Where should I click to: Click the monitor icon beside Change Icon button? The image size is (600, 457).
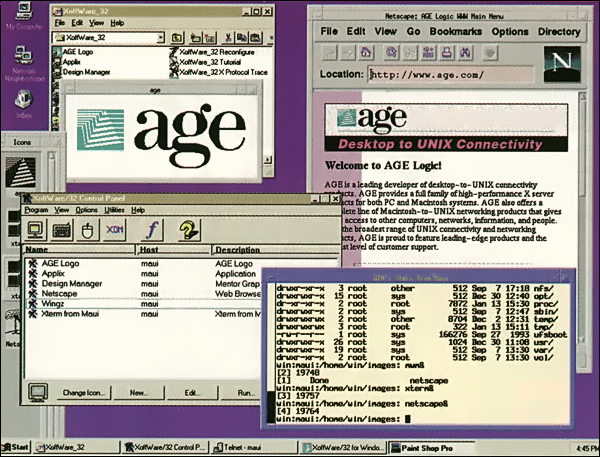38,392
